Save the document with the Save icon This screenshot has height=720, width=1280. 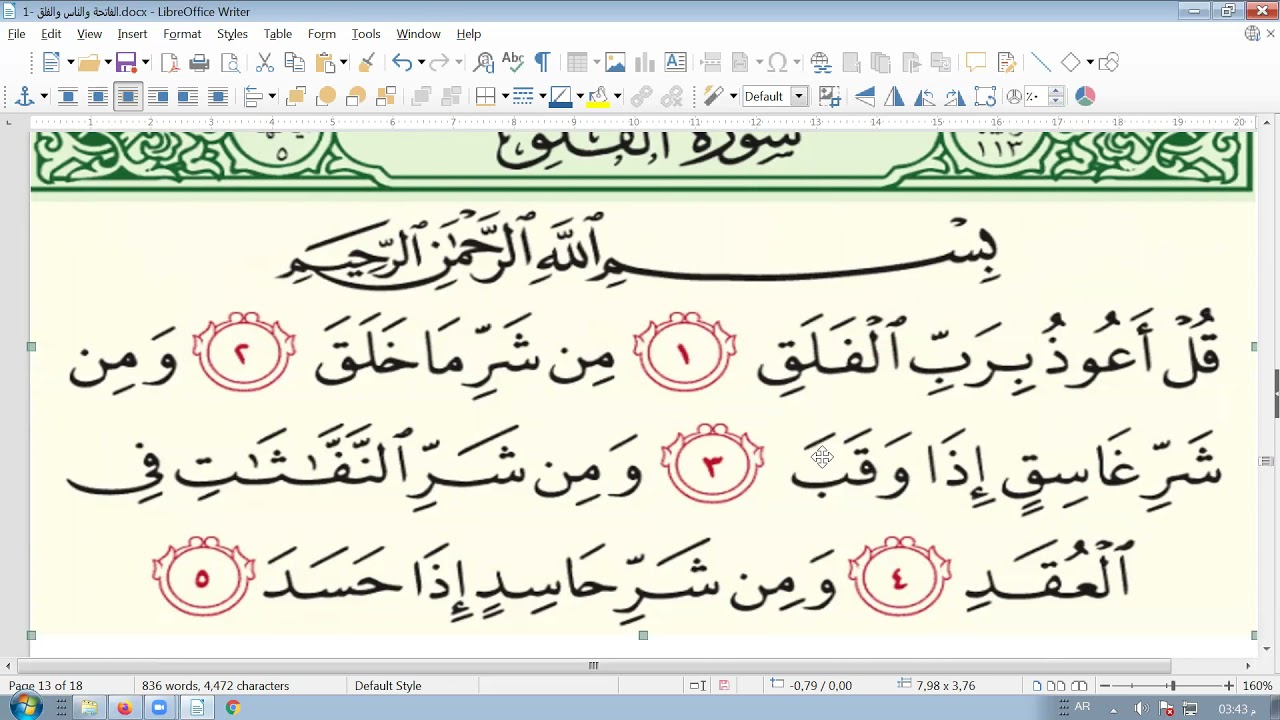click(x=126, y=63)
